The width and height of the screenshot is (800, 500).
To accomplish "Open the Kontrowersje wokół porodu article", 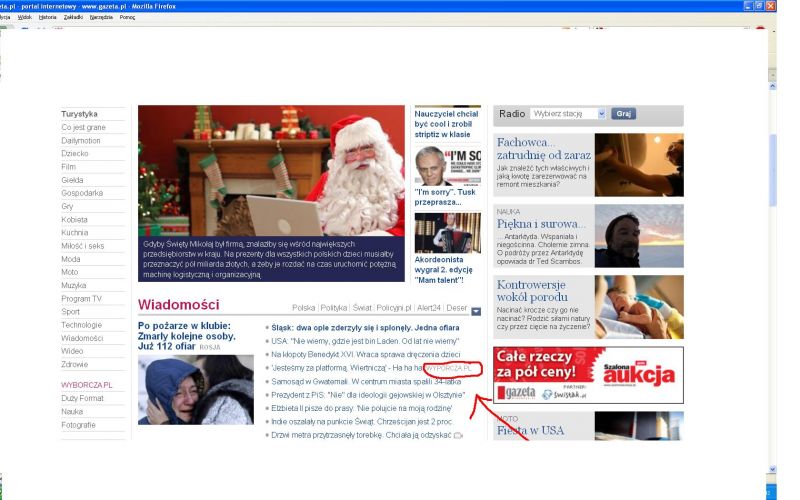I will pos(532,291).
